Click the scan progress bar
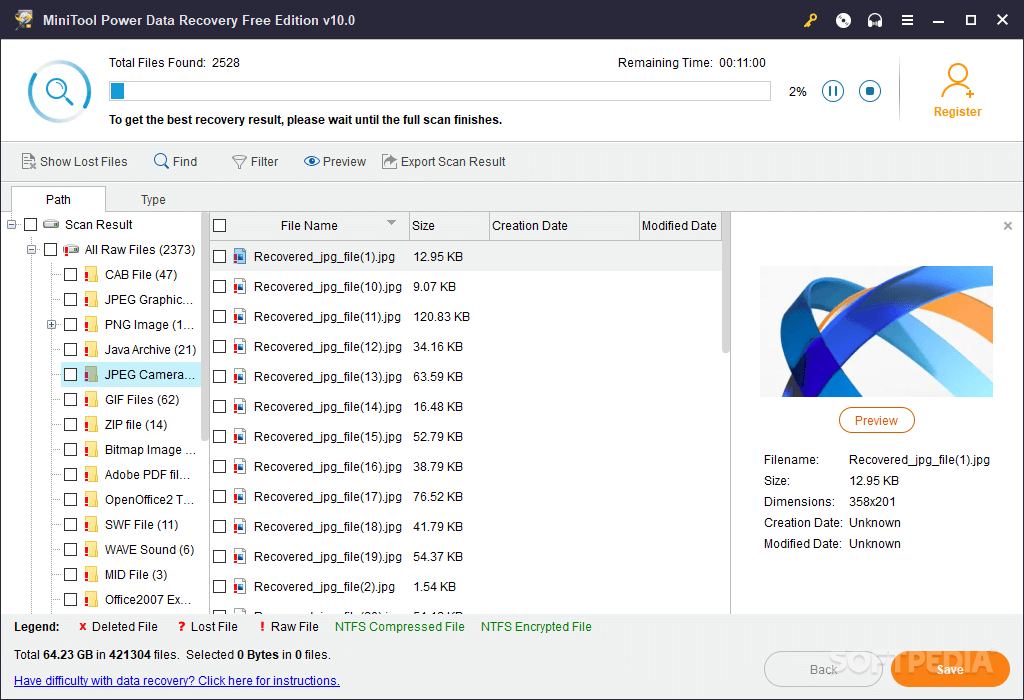 pos(440,91)
